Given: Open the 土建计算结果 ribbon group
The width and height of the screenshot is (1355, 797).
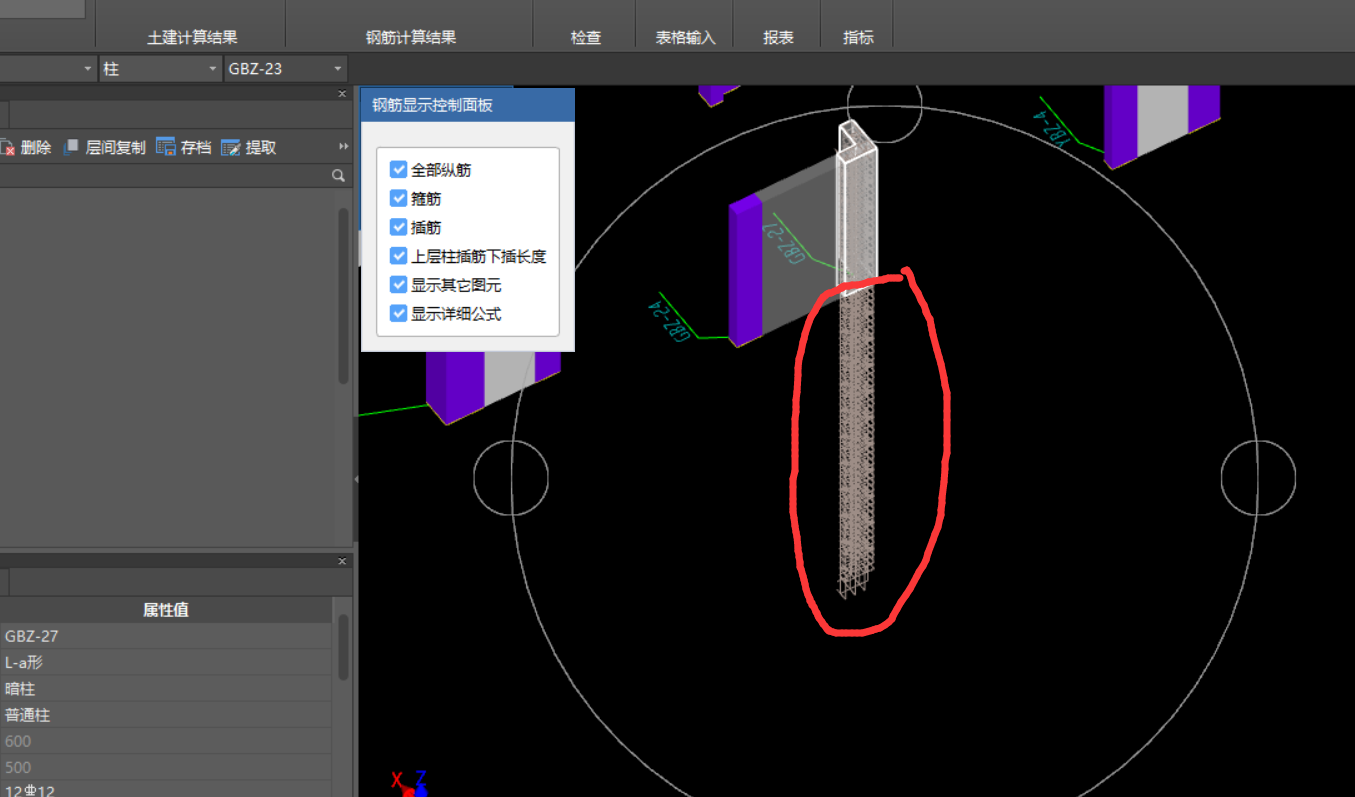Looking at the screenshot, I should pyautogui.click(x=192, y=37).
